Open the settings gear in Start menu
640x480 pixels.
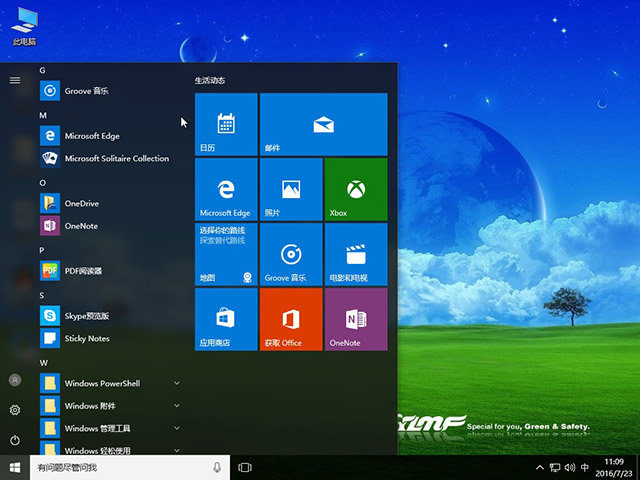point(15,410)
